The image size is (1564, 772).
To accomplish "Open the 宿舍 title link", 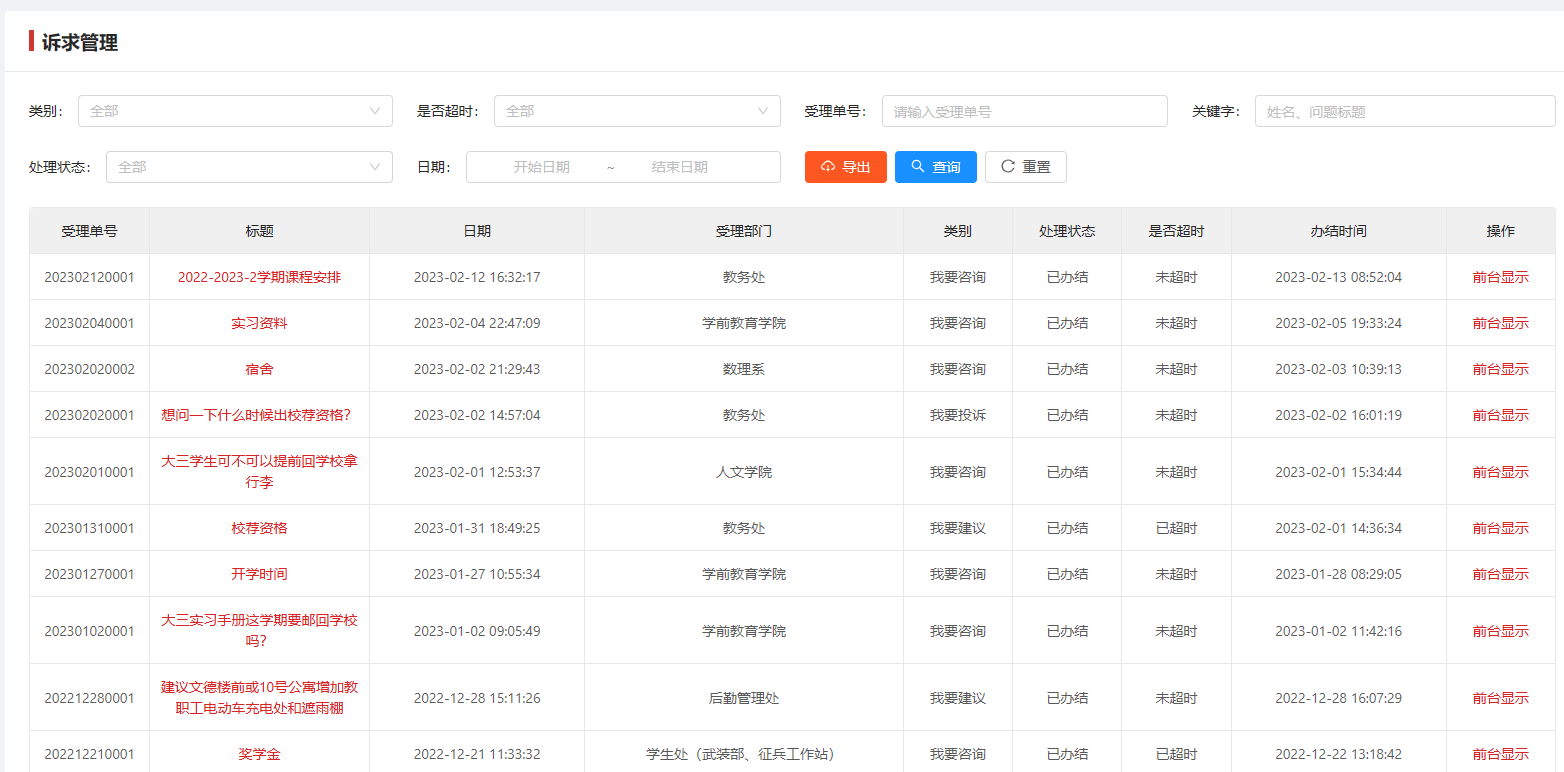I will (259, 369).
